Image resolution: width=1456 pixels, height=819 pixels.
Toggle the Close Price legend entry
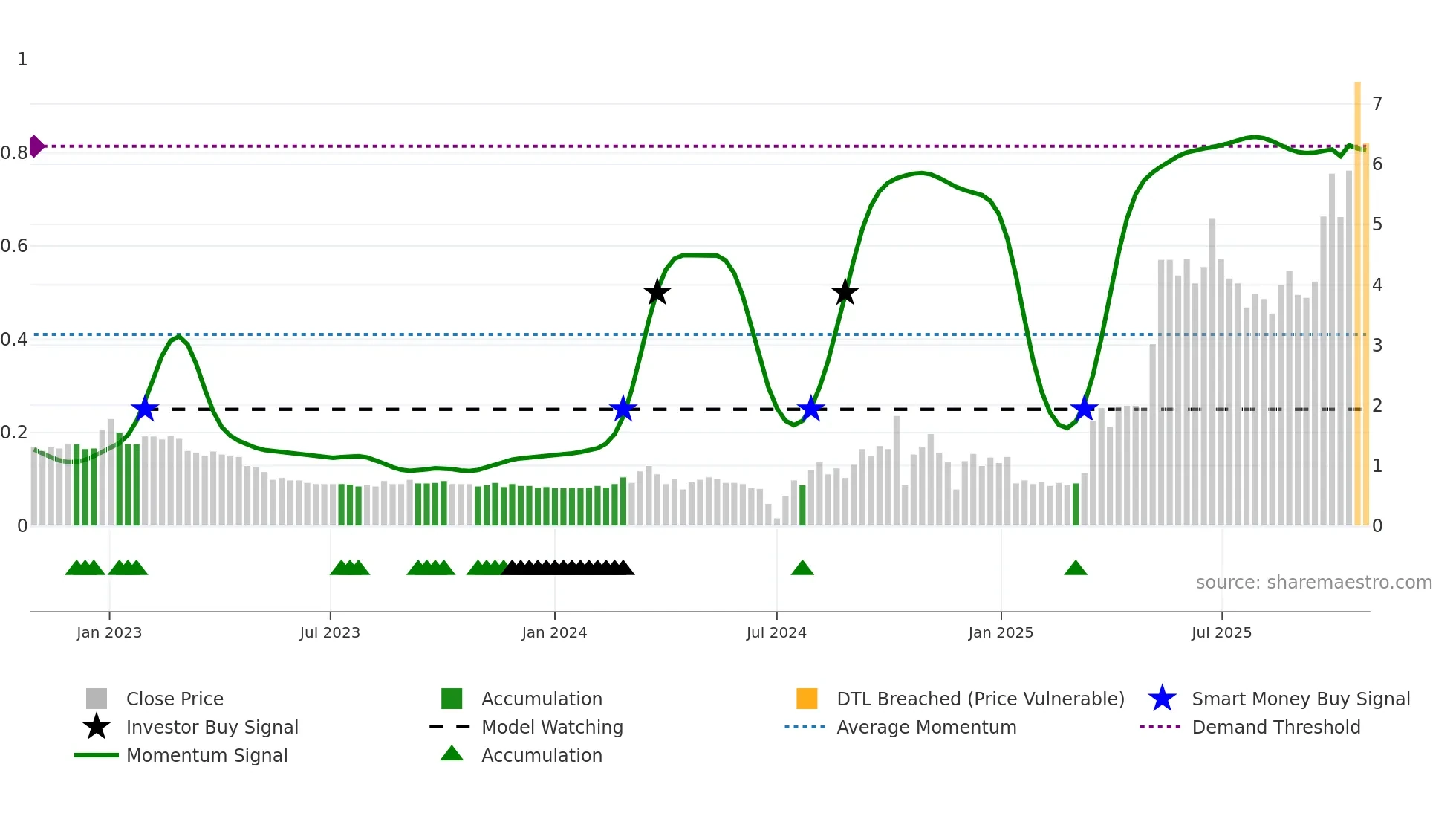coord(175,699)
